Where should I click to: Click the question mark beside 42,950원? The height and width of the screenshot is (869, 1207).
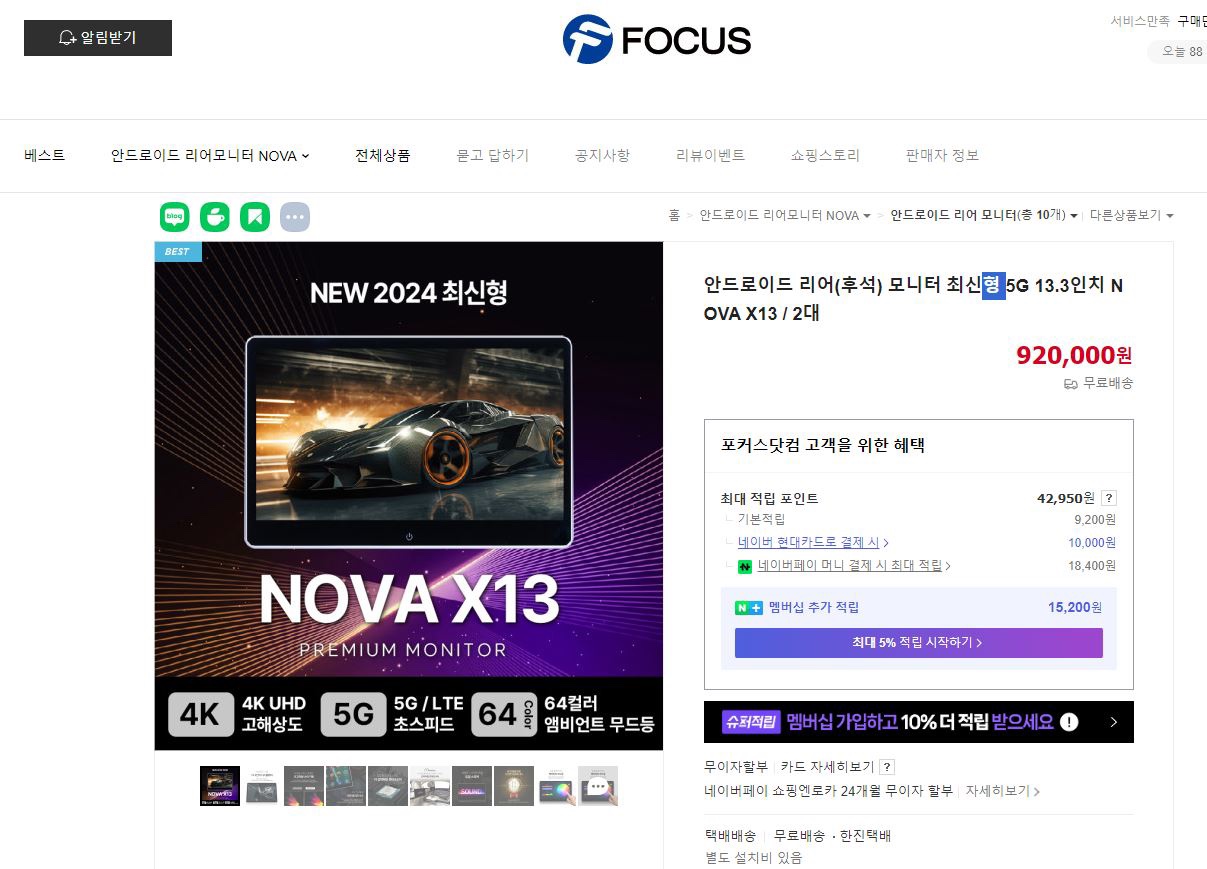(1108, 498)
